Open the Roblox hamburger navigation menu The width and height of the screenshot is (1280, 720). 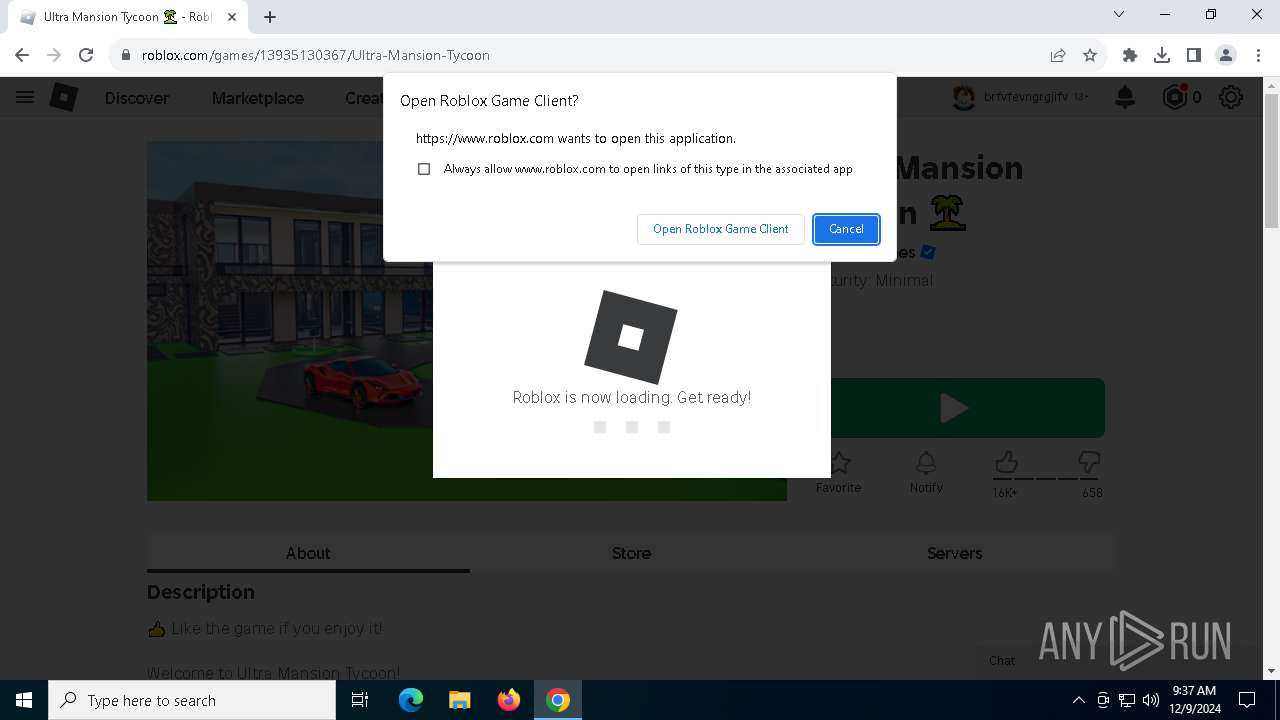point(25,97)
